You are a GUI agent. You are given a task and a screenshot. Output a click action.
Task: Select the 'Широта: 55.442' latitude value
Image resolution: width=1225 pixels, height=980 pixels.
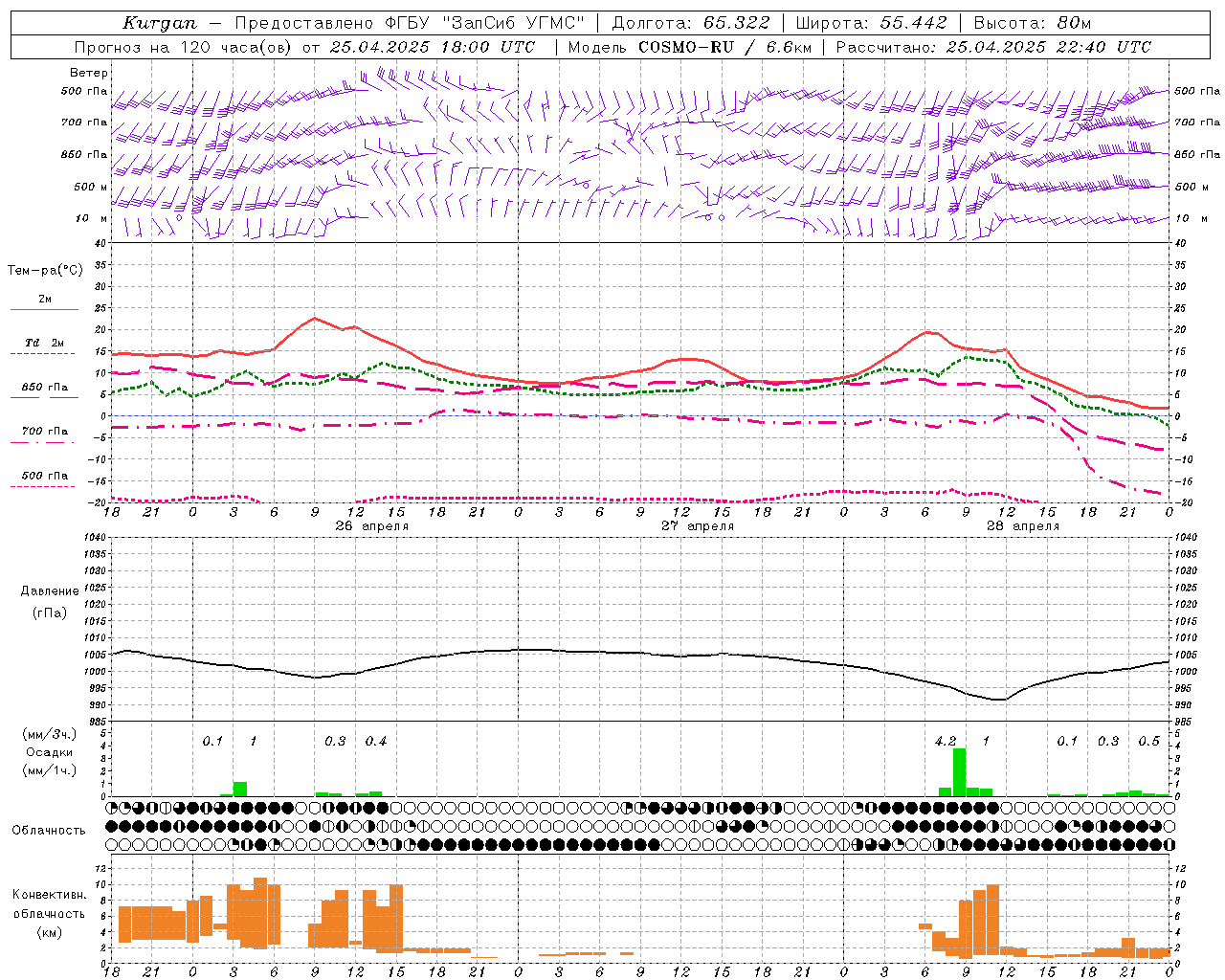[x=872, y=23]
